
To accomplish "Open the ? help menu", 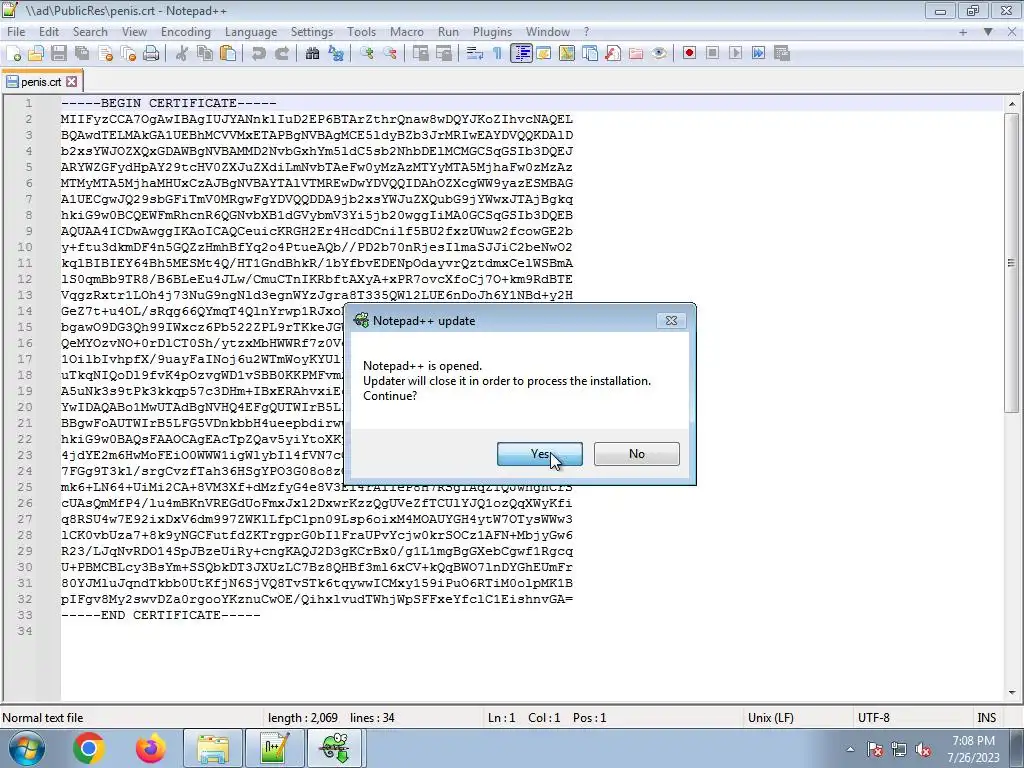I will pyautogui.click(x=586, y=31).
